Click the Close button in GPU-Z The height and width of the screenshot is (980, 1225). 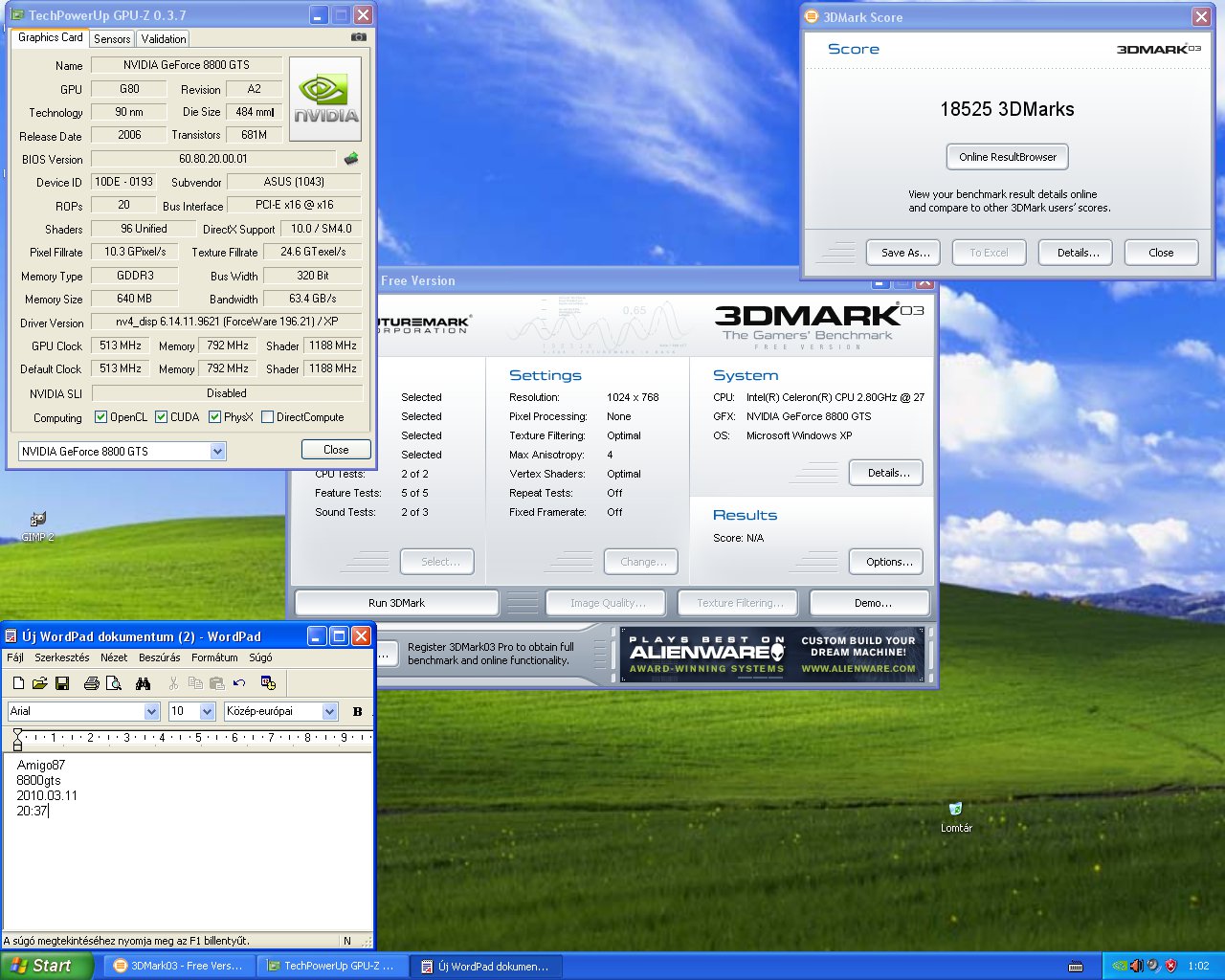pos(336,450)
